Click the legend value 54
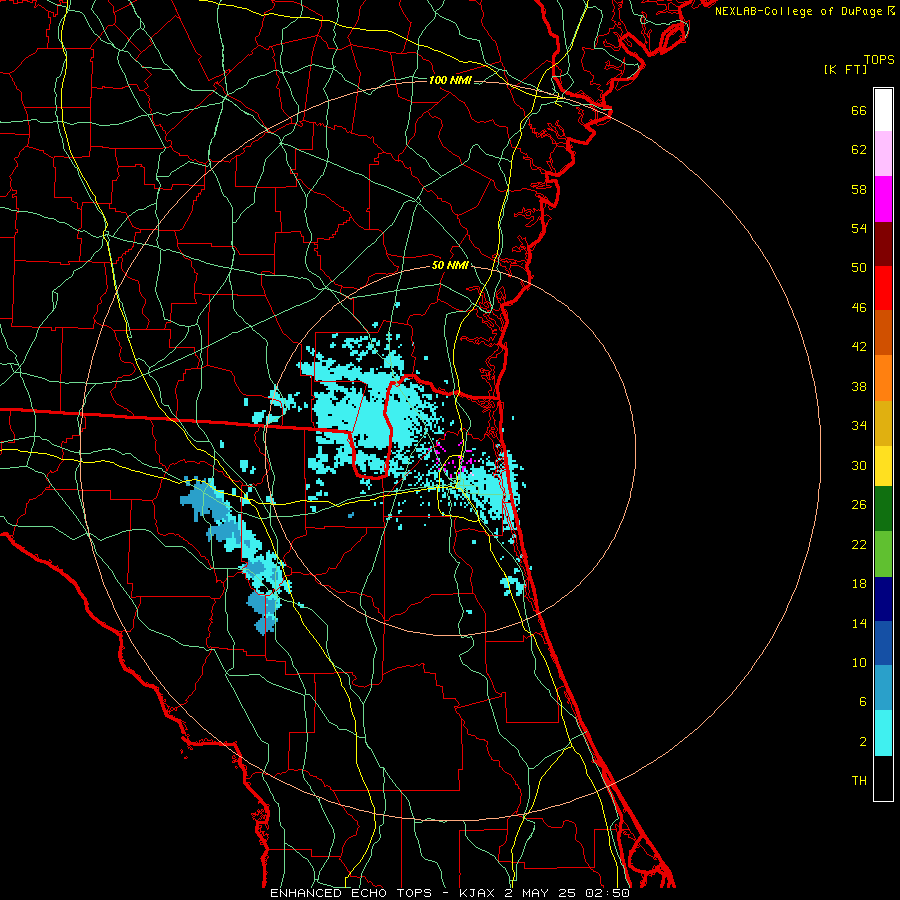 [859, 229]
